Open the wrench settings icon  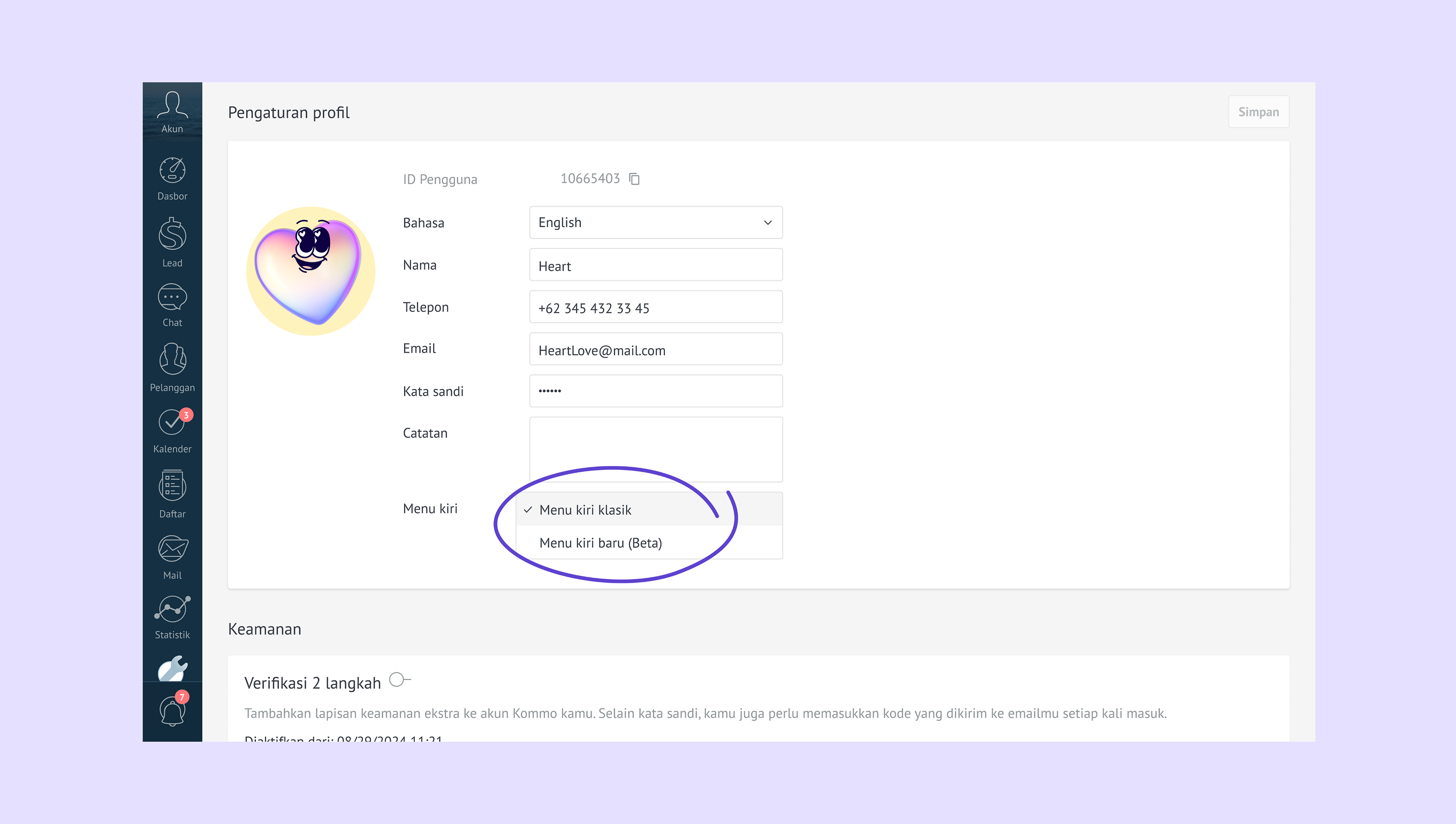click(172, 668)
